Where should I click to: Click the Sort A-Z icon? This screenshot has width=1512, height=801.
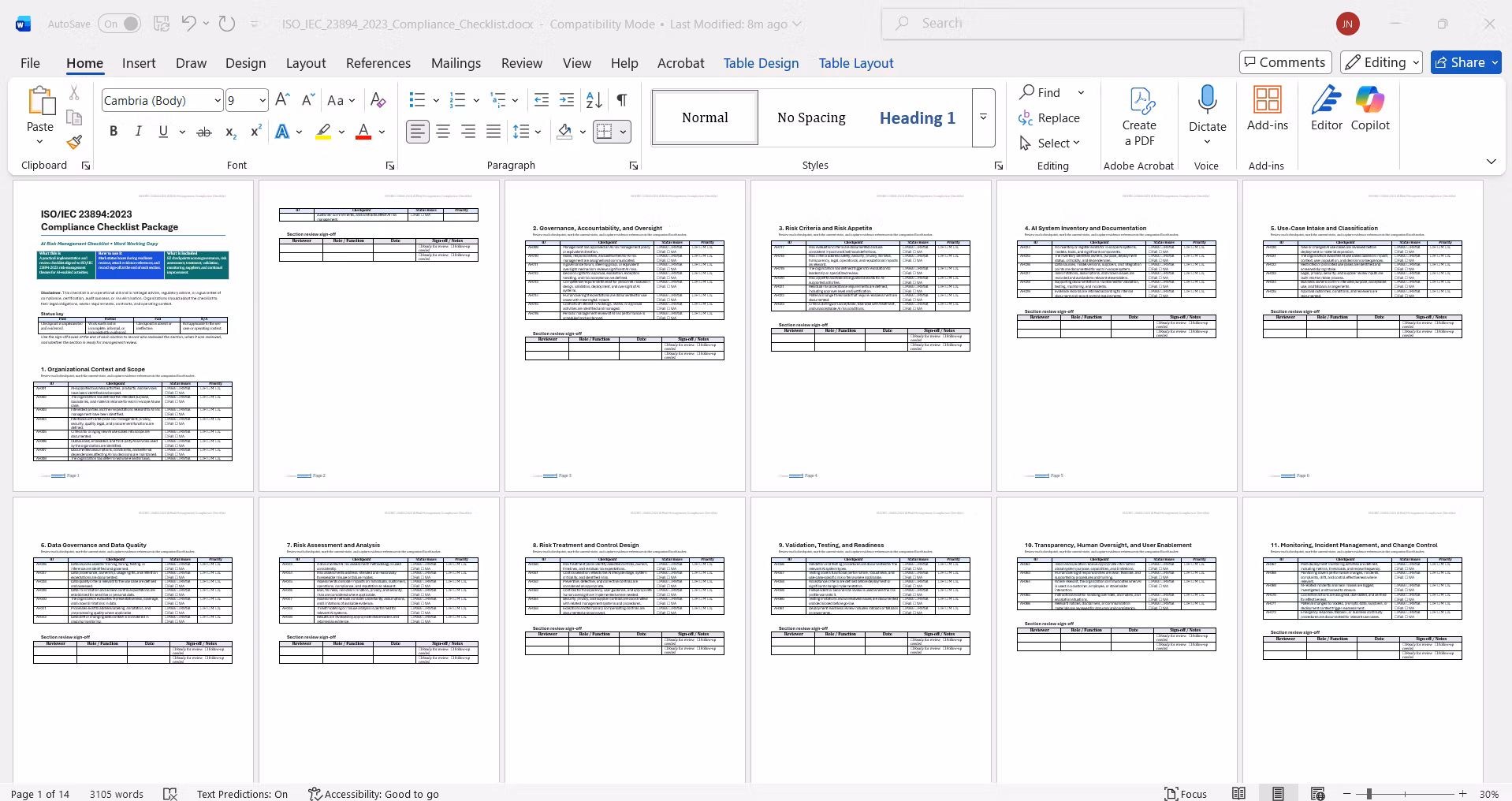[594, 100]
